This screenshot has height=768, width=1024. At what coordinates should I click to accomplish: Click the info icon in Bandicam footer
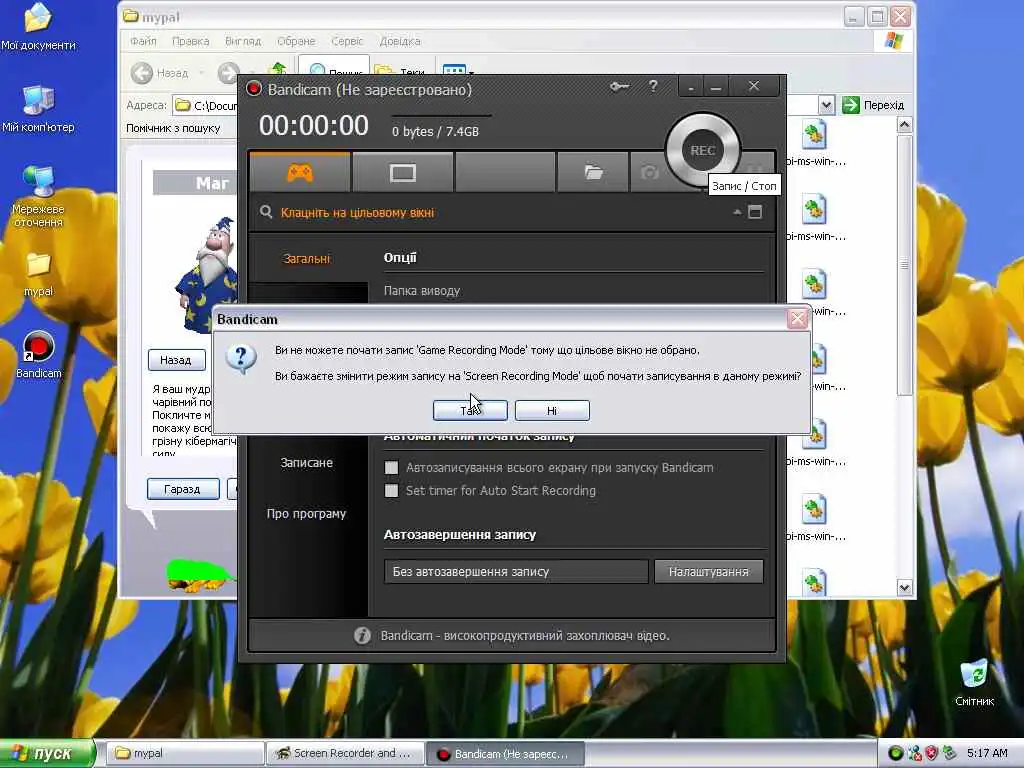[362, 635]
